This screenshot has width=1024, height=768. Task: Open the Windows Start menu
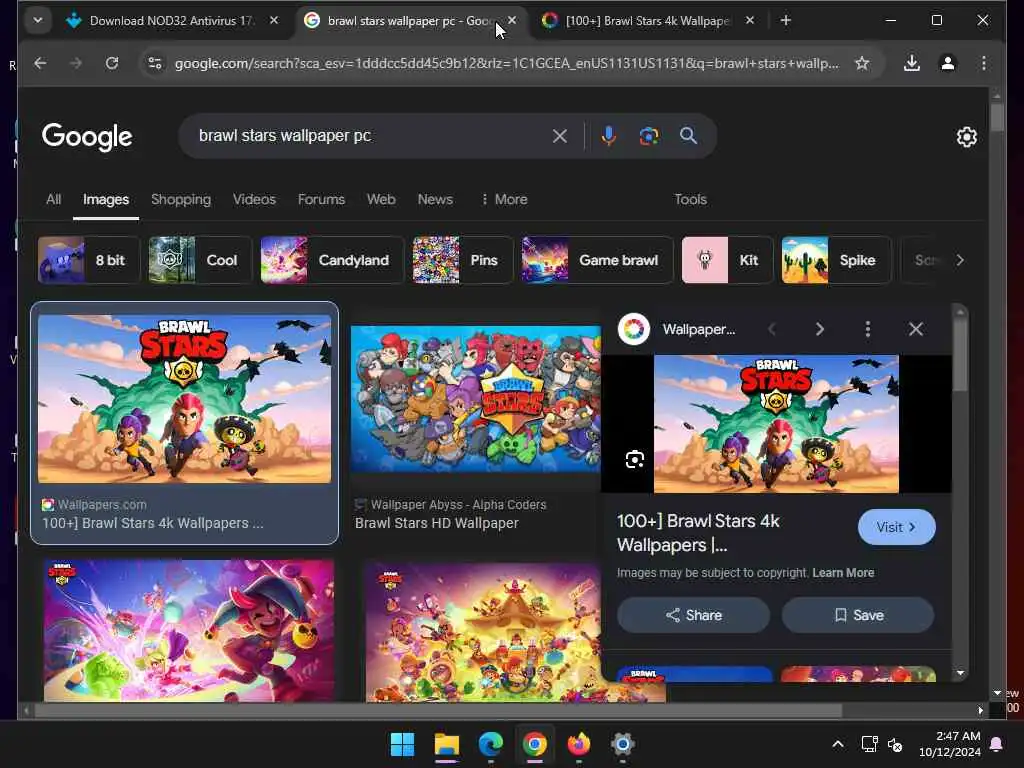click(x=402, y=744)
